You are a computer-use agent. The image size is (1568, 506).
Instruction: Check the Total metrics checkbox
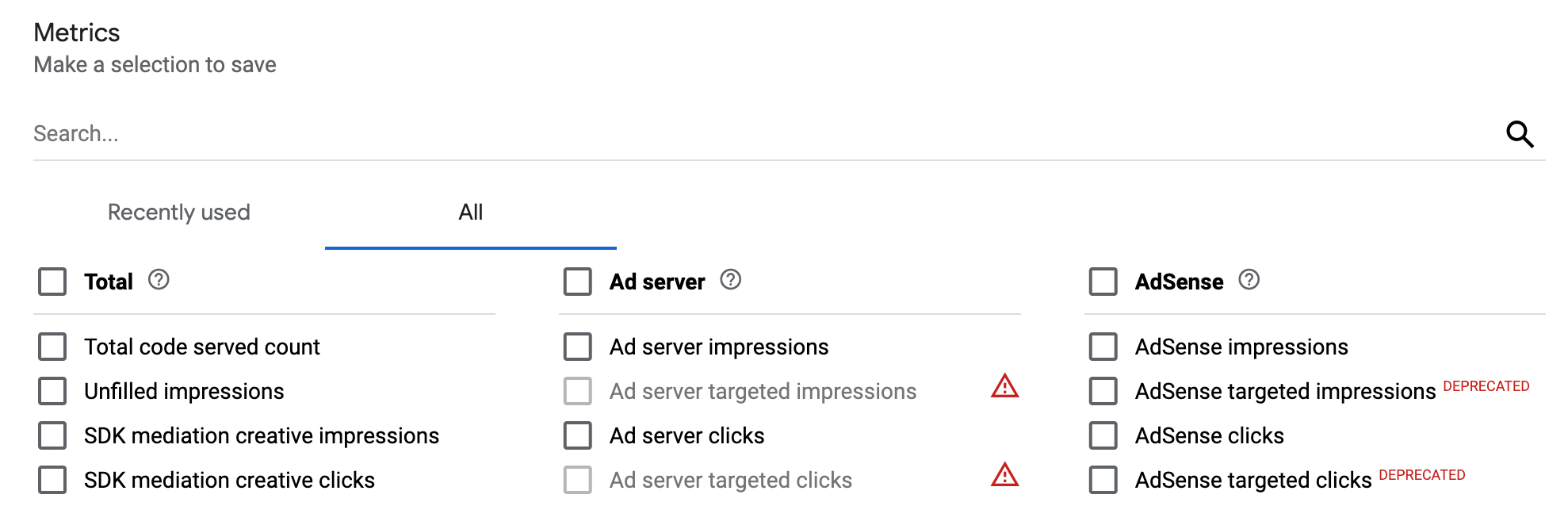[52, 281]
